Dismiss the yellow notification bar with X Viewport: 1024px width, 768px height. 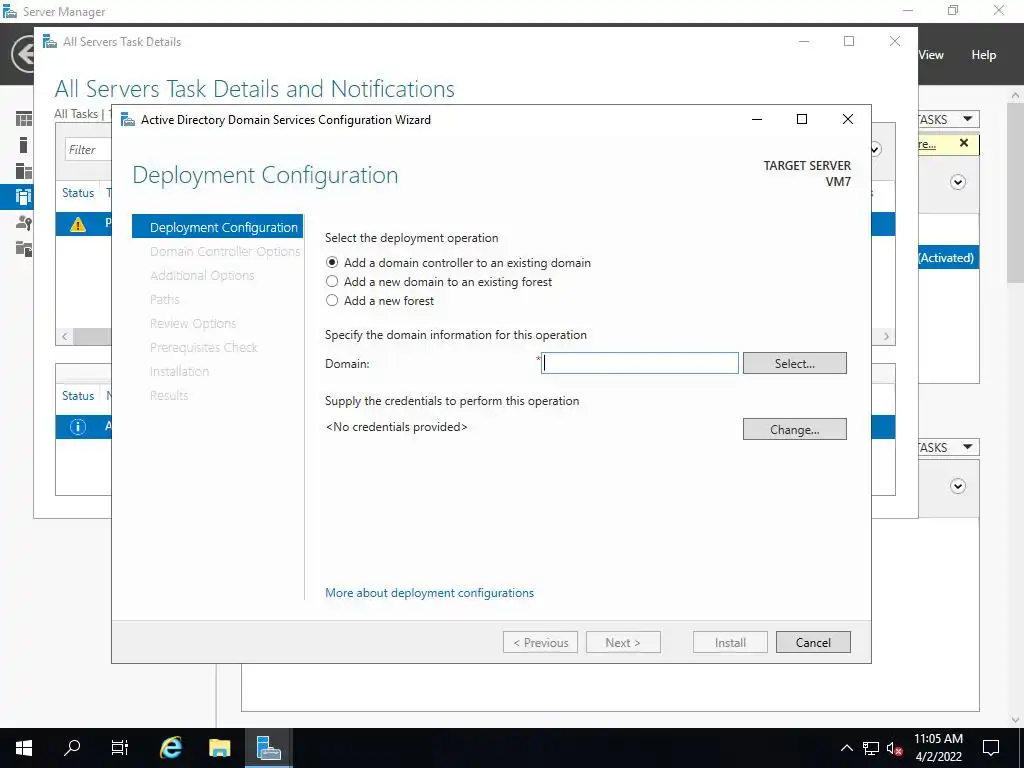click(964, 143)
